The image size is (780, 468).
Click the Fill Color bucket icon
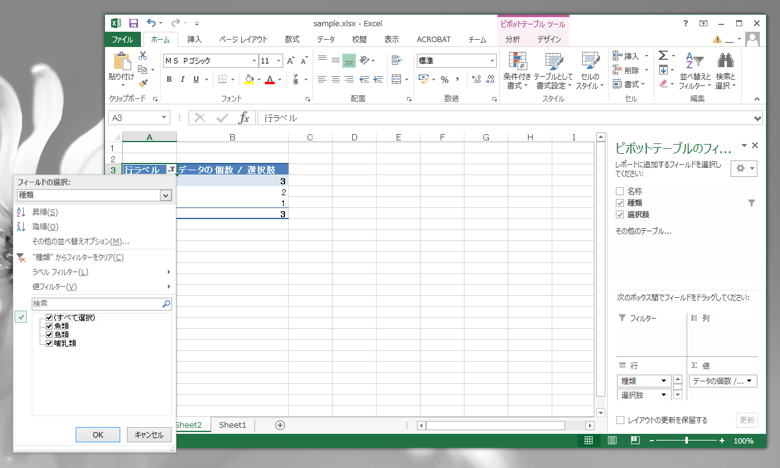(249, 79)
